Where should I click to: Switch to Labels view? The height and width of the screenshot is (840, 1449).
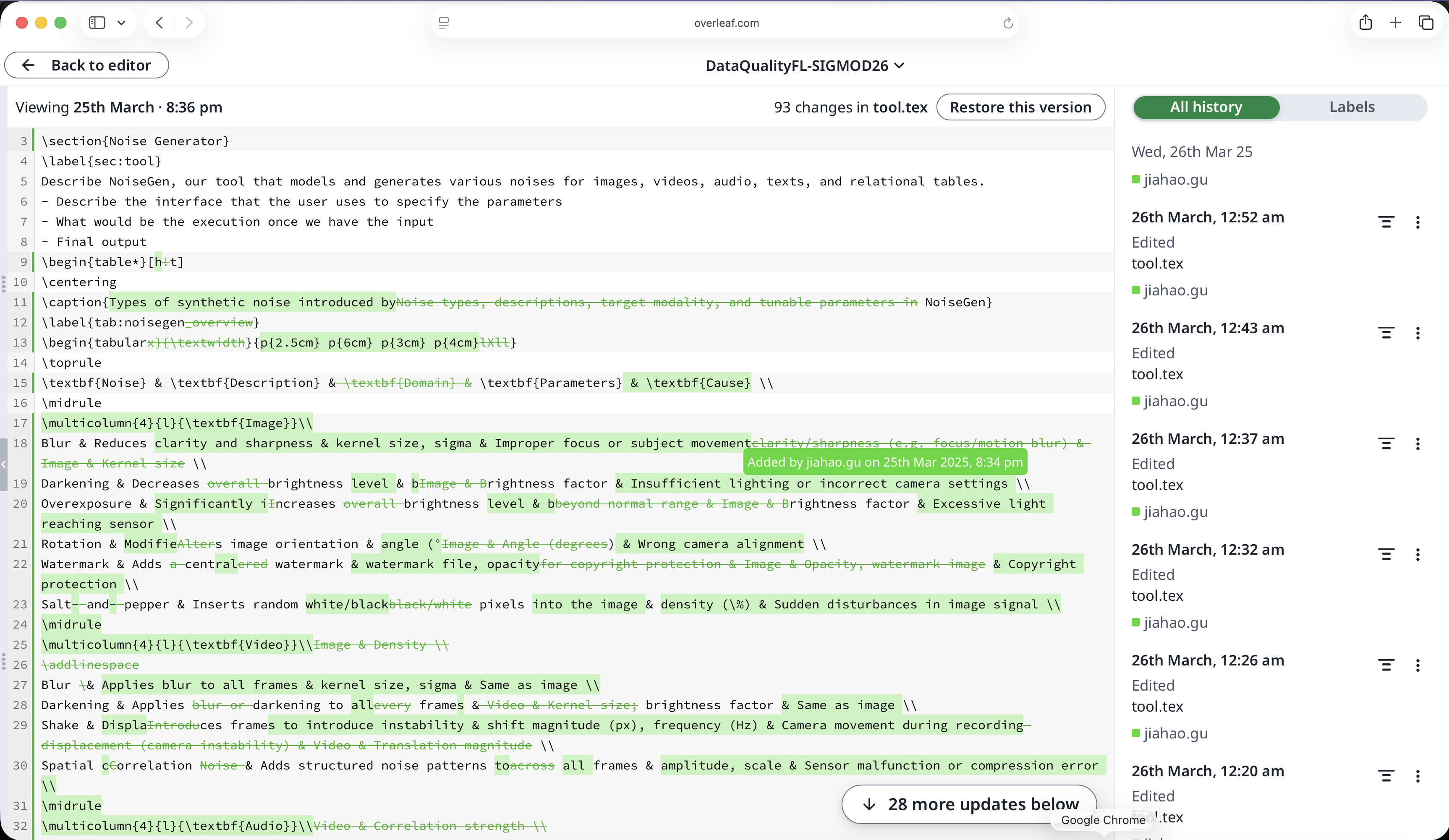pyautogui.click(x=1351, y=107)
